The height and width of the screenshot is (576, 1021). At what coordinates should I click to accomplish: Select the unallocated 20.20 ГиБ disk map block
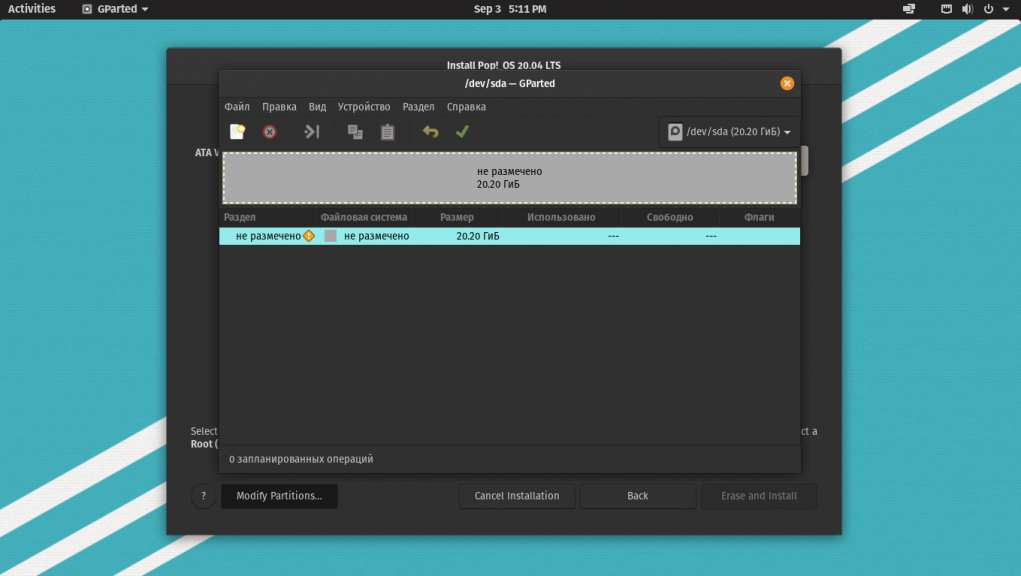(x=509, y=178)
